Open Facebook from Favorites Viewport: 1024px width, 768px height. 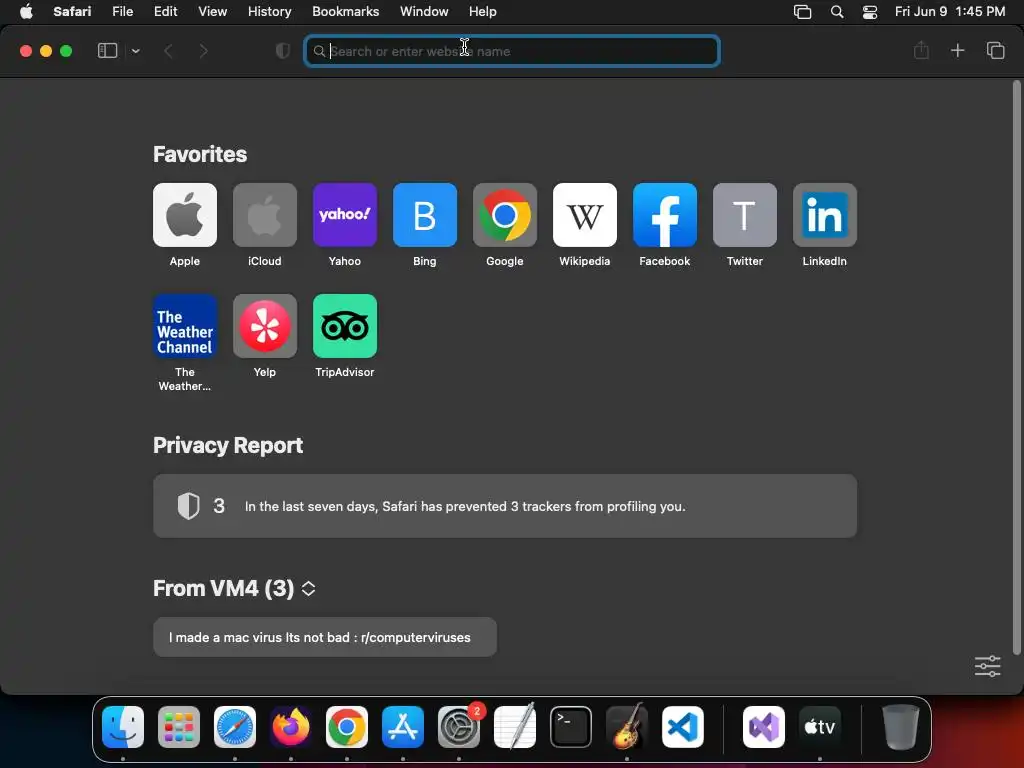point(665,215)
